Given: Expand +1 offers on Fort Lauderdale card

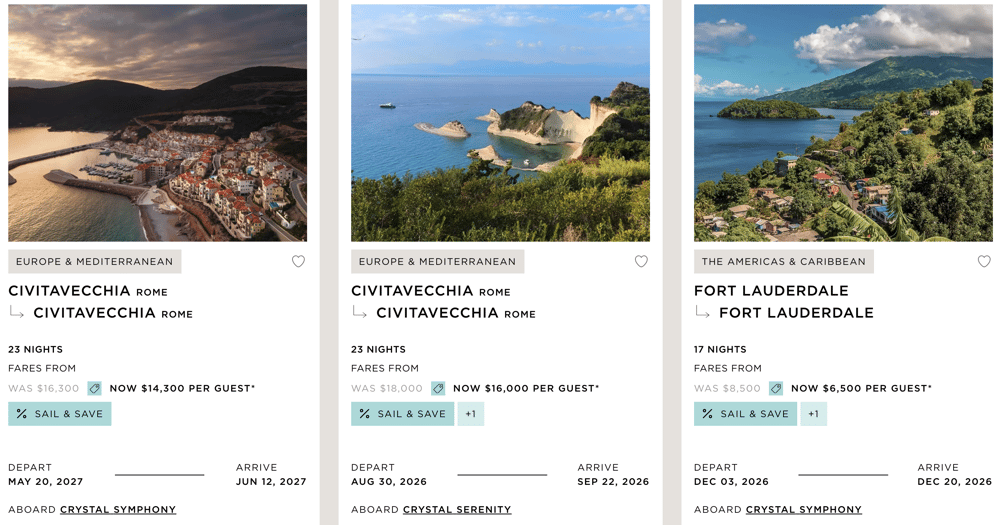Looking at the screenshot, I should click(x=814, y=414).
